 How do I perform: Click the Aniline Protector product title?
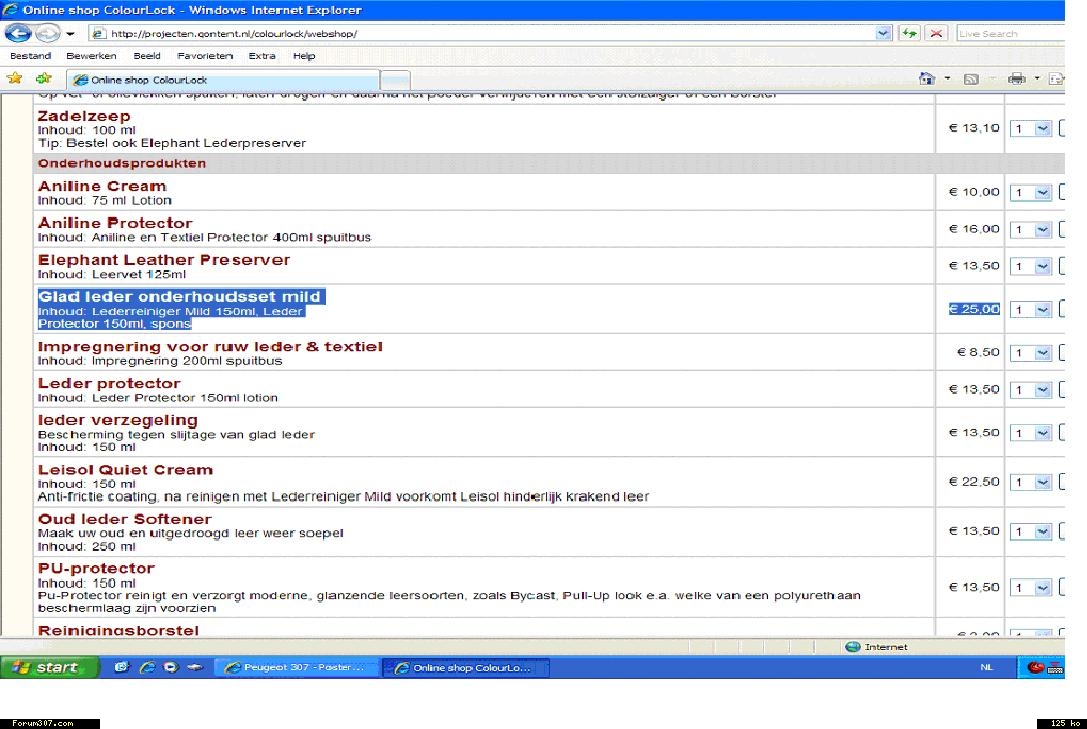[x=115, y=222]
